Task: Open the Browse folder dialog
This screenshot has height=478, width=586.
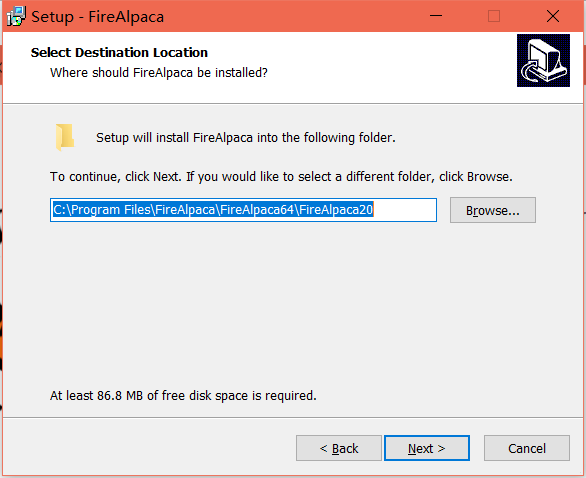Action: [x=493, y=210]
